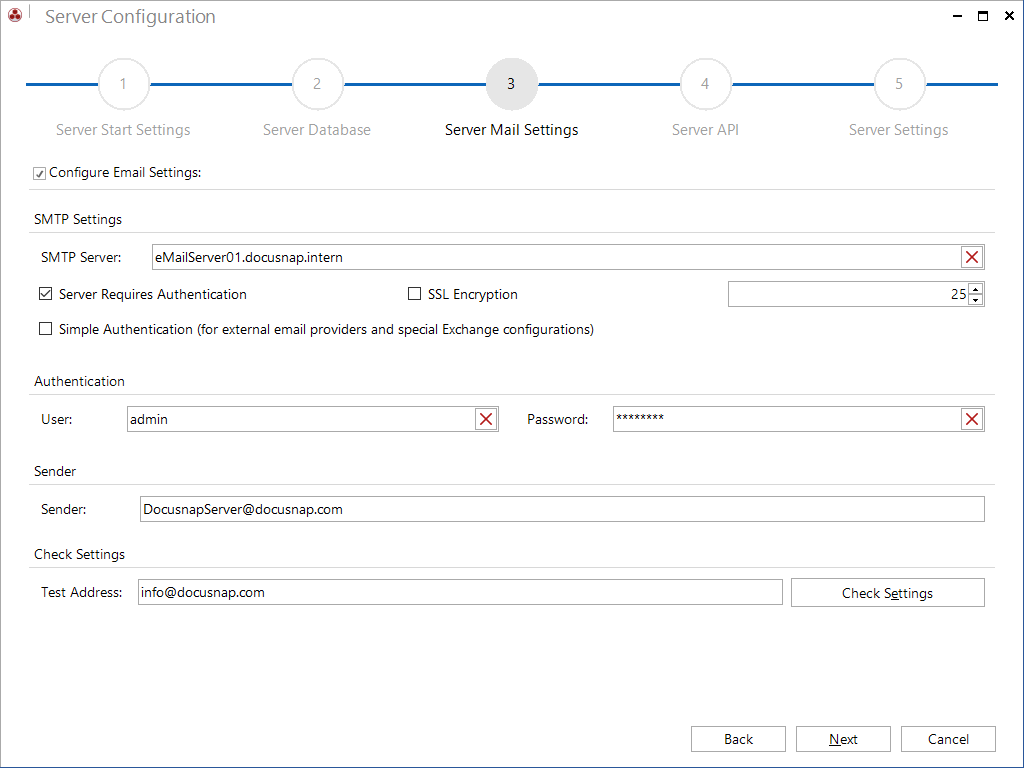
Task: Clear the Password field with its red X
Action: click(x=972, y=419)
